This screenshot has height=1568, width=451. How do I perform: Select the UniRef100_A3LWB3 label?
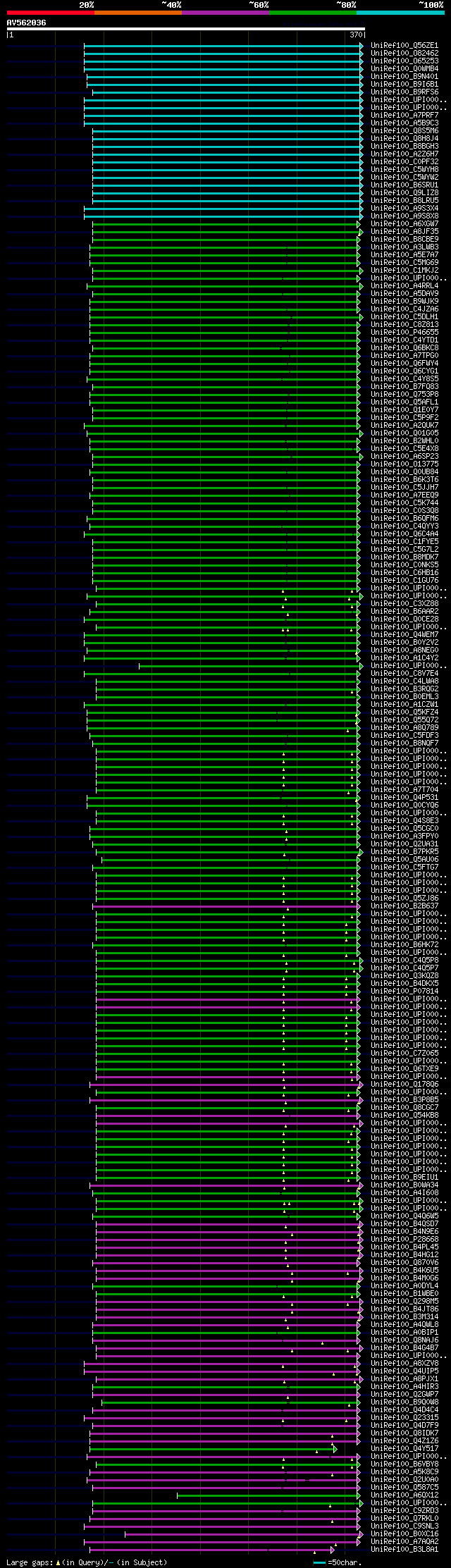404,247
